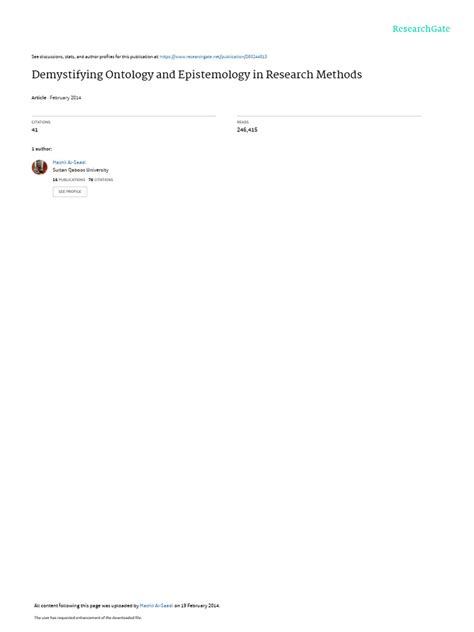Click the 14 Publications stat
The width and height of the screenshot is (474, 632).
69,180
